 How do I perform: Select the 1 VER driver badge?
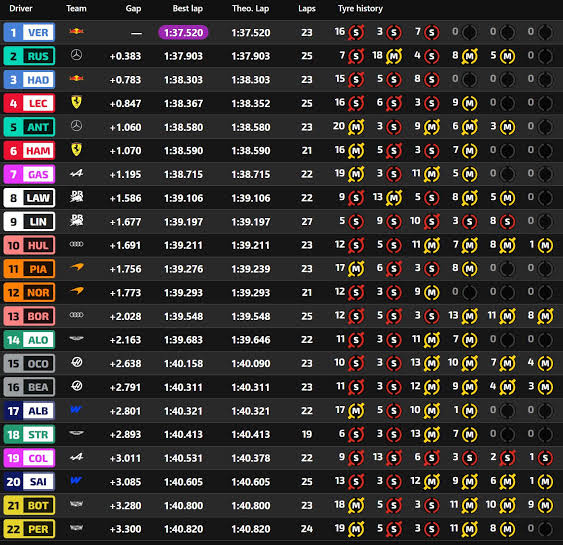pos(29,32)
